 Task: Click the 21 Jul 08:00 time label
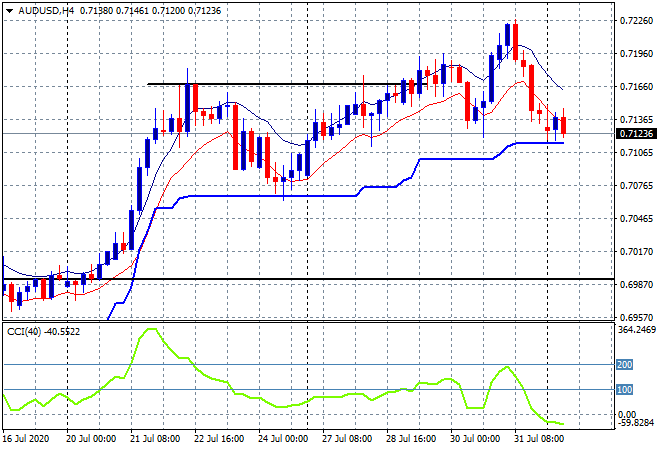[155, 439]
